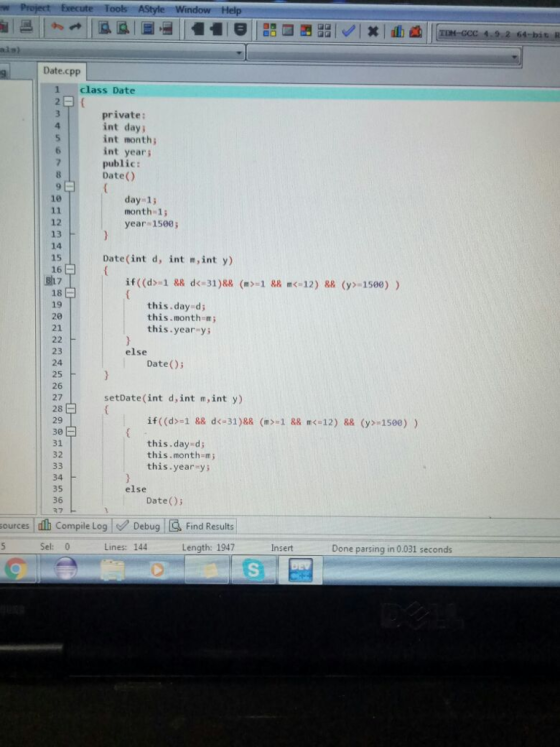Click the 'Length: 1947' status entry
This screenshot has height=747, width=560.
208,547
